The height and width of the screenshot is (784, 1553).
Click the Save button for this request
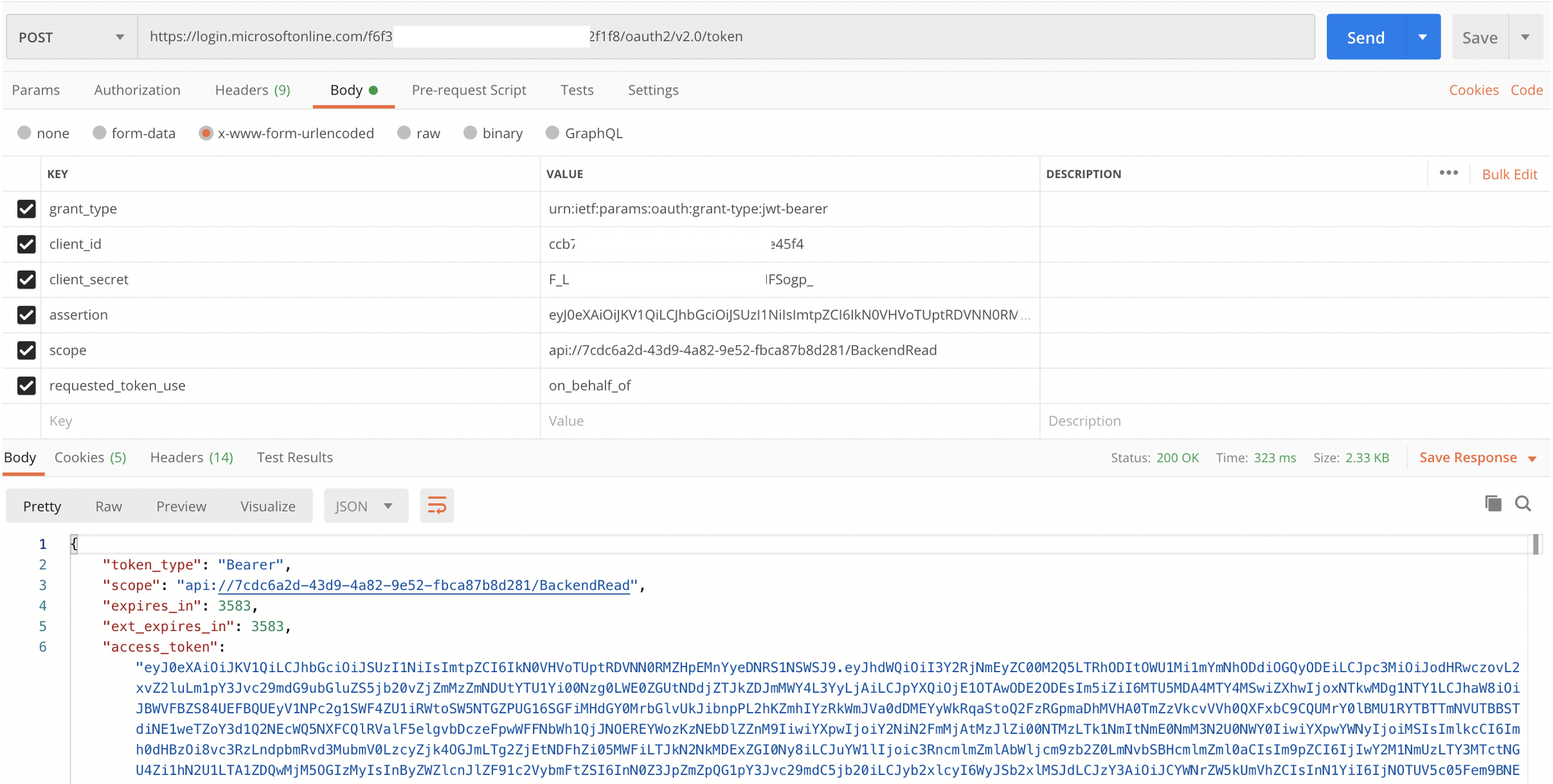click(x=1480, y=37)
